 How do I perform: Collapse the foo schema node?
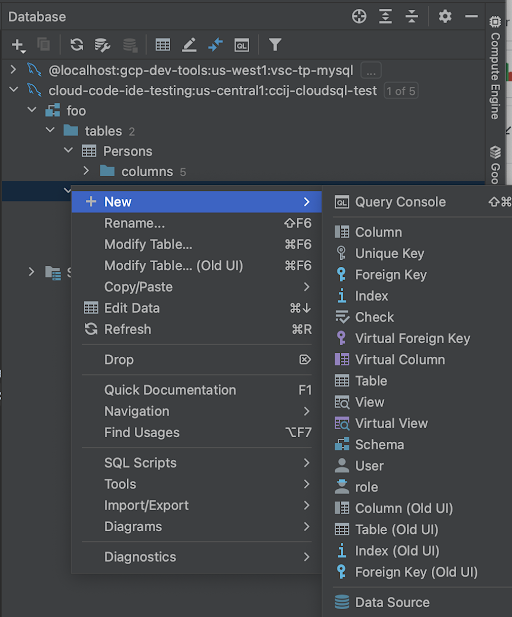click(x=32, y=110)
